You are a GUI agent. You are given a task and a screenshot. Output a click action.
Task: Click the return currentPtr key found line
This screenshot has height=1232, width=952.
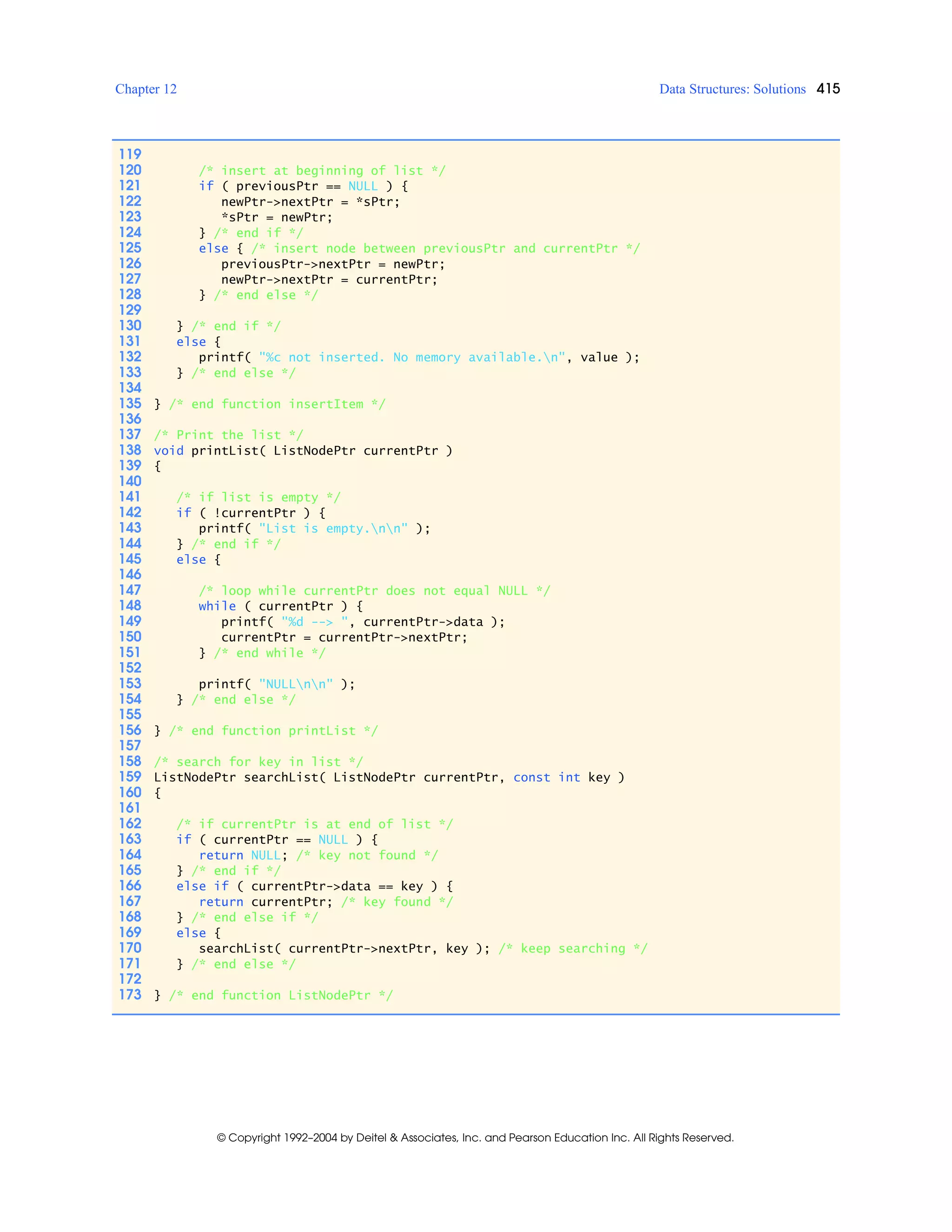pyautogui.click(x=325, y=902)
